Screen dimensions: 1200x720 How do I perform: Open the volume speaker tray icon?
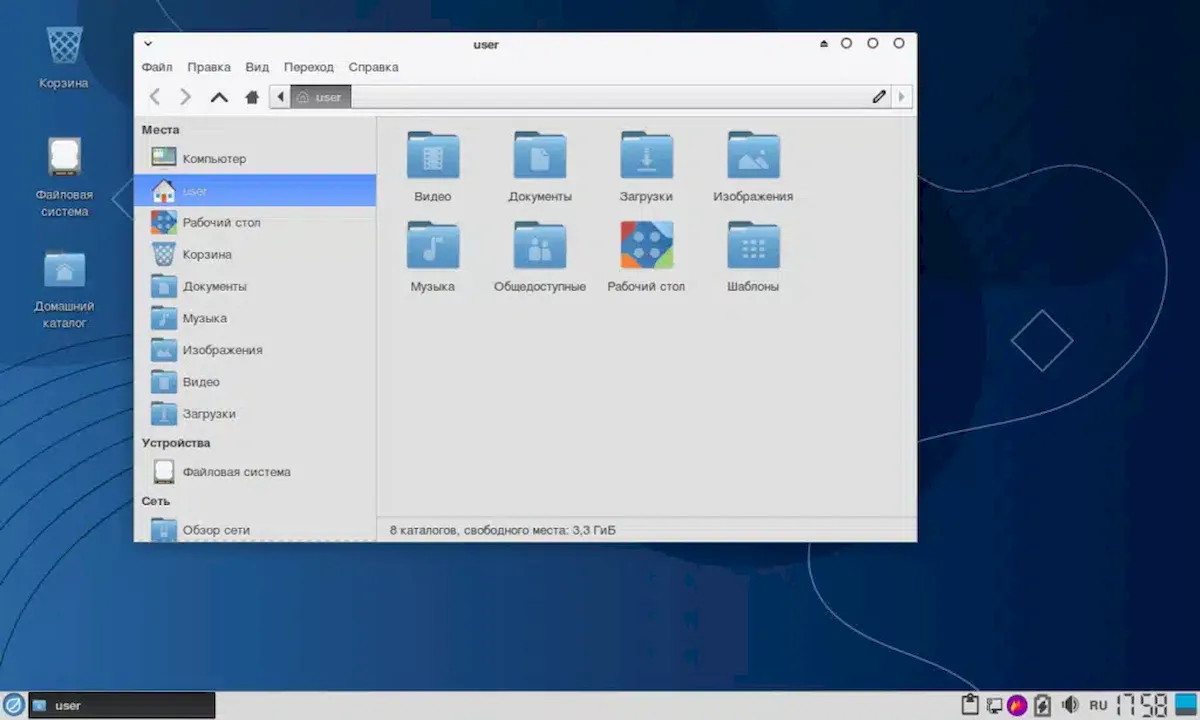click(x=1070, y=705)
